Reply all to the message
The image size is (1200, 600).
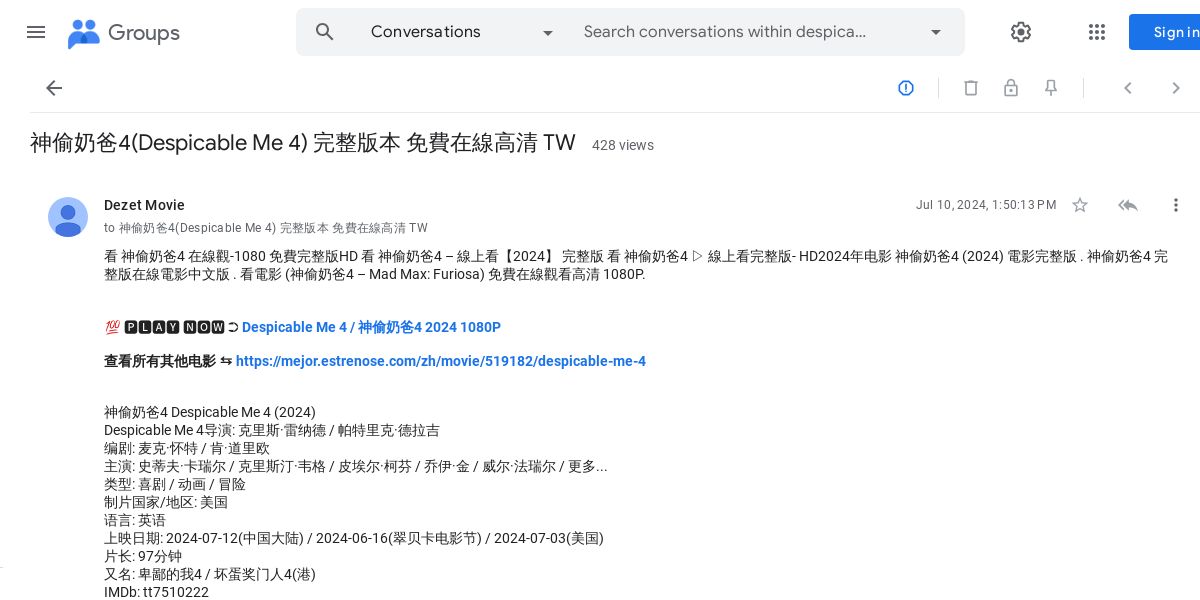tap(1128, 205)
